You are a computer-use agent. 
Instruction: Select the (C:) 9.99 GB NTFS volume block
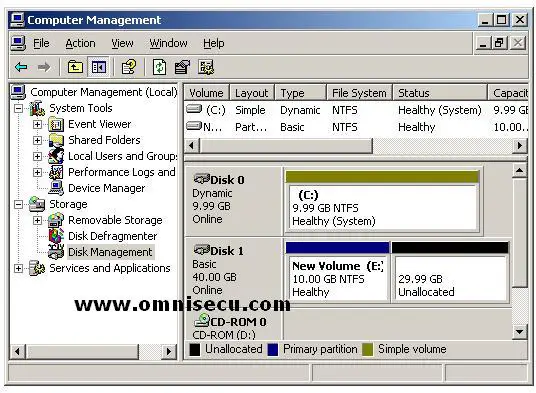(x=382, y=201)
